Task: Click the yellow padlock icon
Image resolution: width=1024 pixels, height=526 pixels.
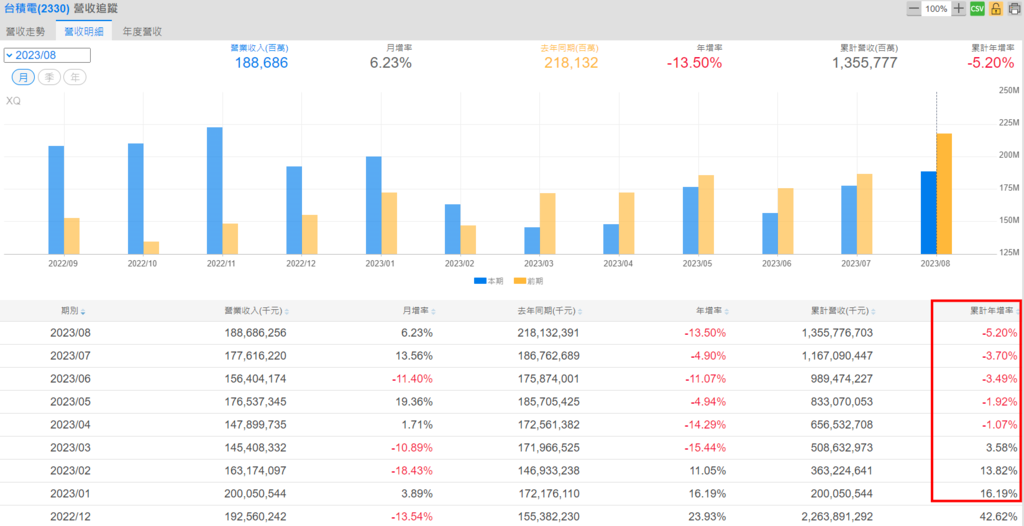Action: point(996,8)
